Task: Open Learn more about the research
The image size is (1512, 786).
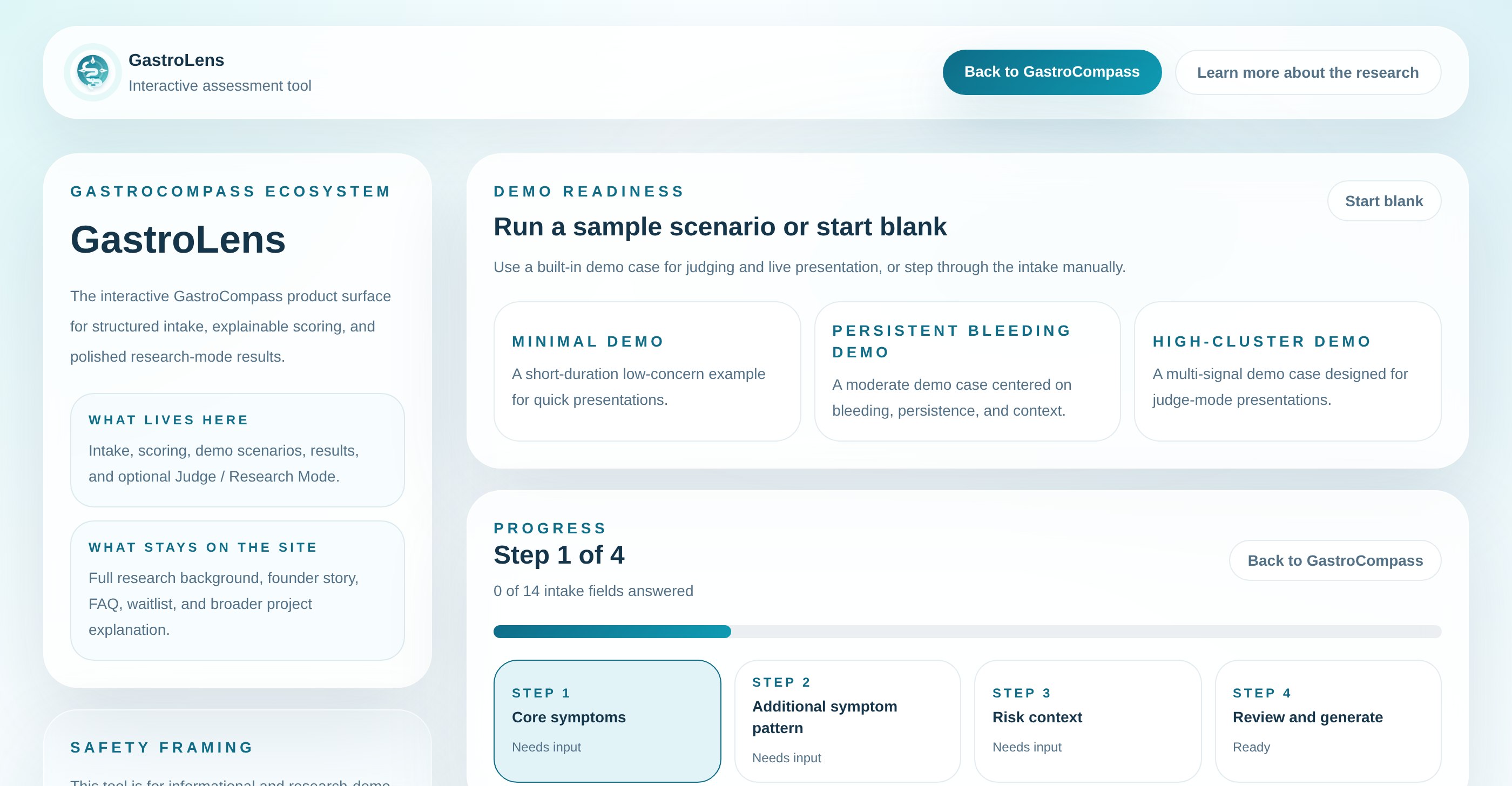Action: pyautogui.click(x=1307, y=72)
